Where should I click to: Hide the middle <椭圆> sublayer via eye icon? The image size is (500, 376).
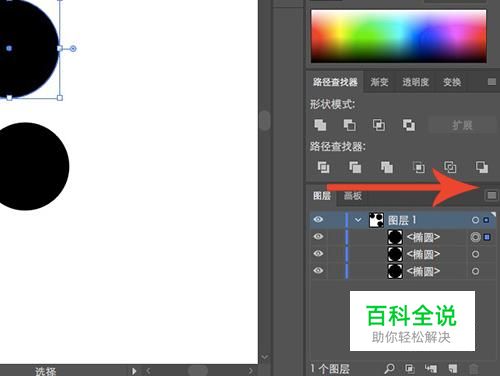tap(318, 253)
